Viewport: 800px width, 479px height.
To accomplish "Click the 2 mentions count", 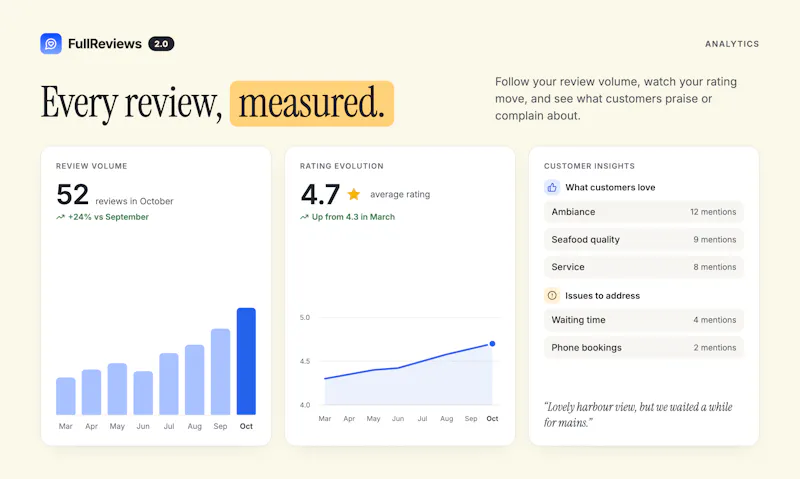I will point(715,347).
